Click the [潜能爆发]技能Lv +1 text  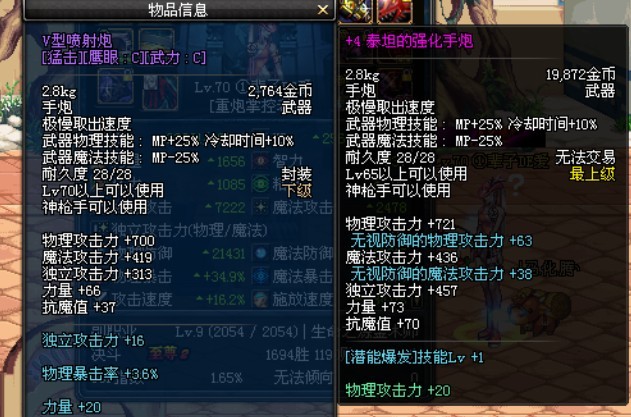tap(414, 357)
